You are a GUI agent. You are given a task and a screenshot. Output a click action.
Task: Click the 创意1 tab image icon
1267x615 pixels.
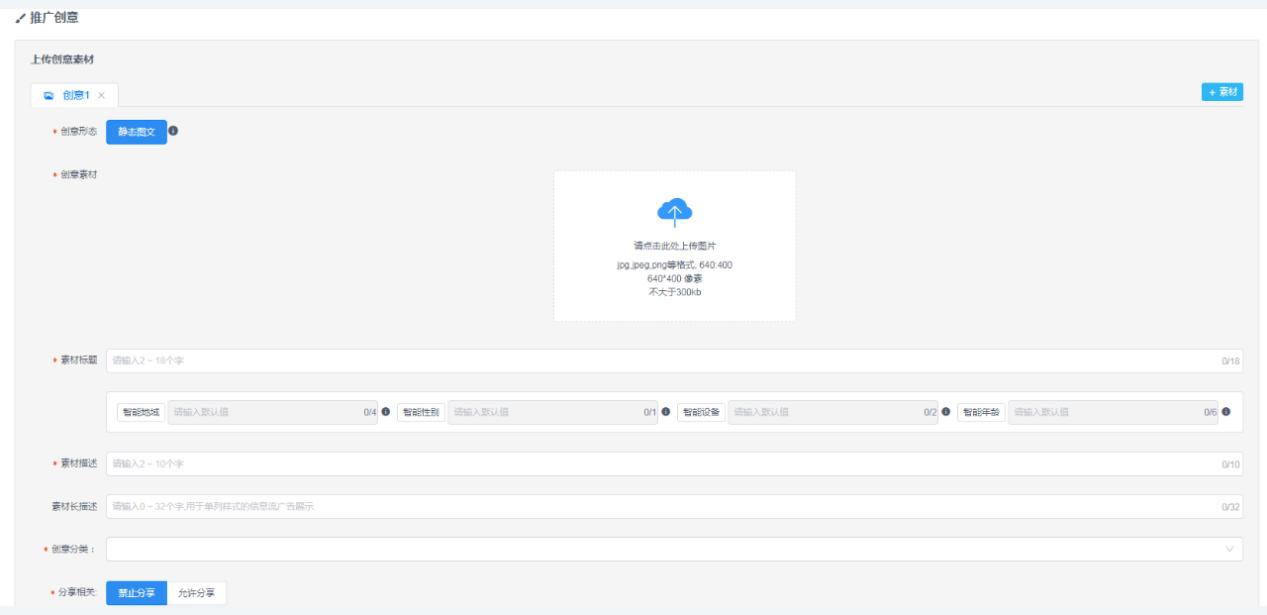click(x=48, y=95)
